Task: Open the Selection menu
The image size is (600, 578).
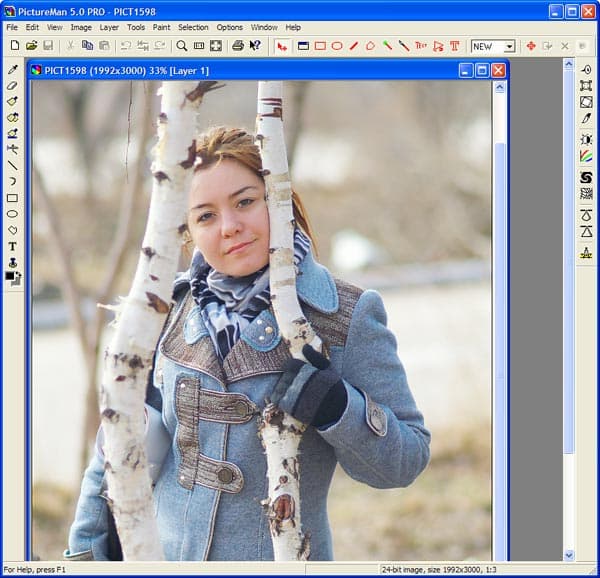Action: coord(193,28)
